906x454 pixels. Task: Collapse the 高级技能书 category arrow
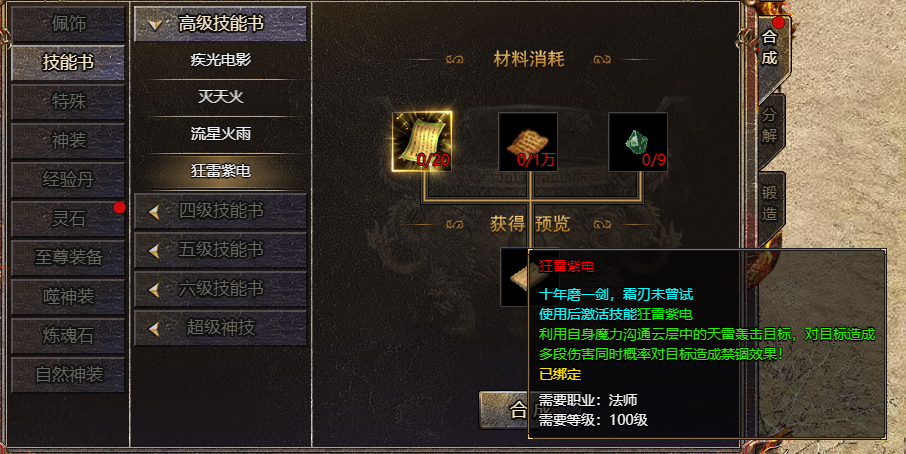click(154, 24)
